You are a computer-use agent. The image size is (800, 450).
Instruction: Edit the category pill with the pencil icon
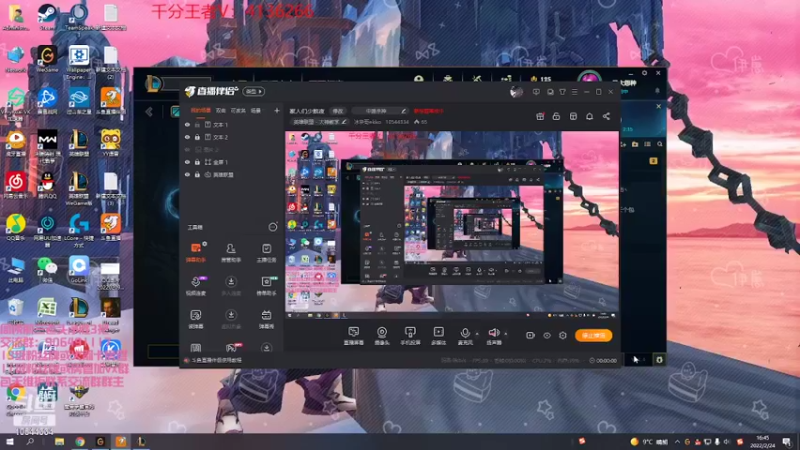(320, 122)
